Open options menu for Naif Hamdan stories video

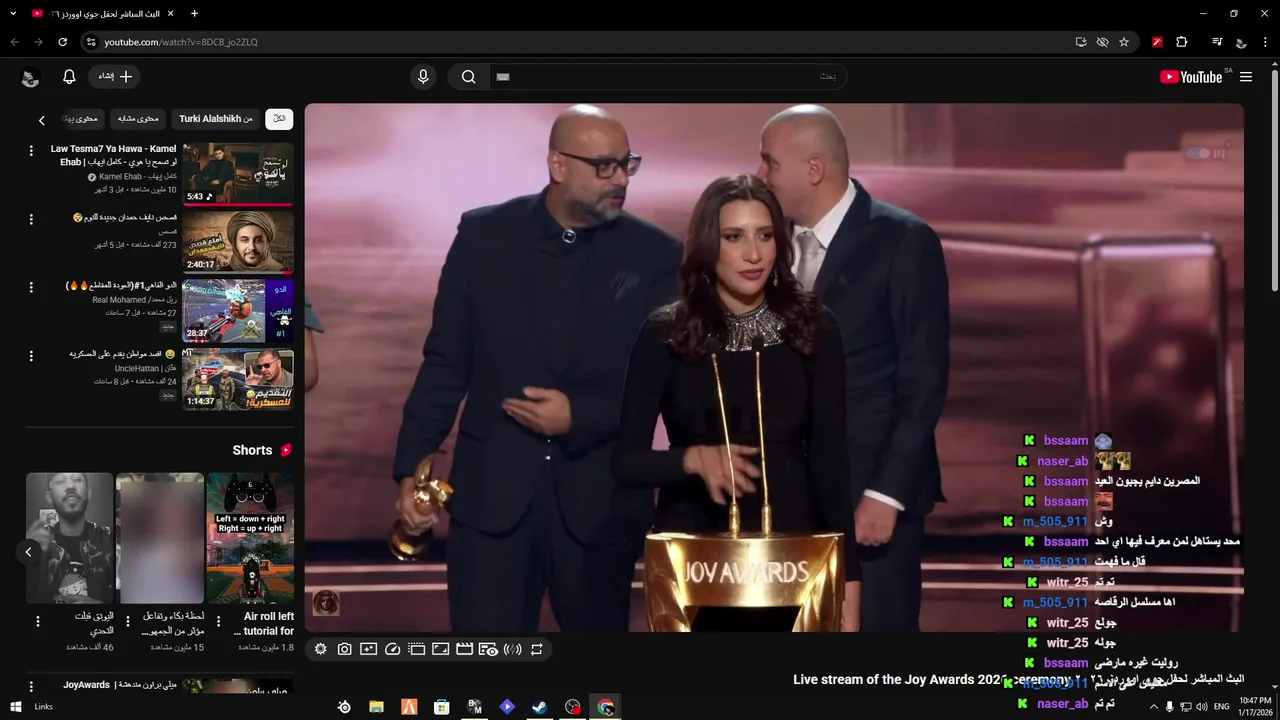(x=31, y=219)
